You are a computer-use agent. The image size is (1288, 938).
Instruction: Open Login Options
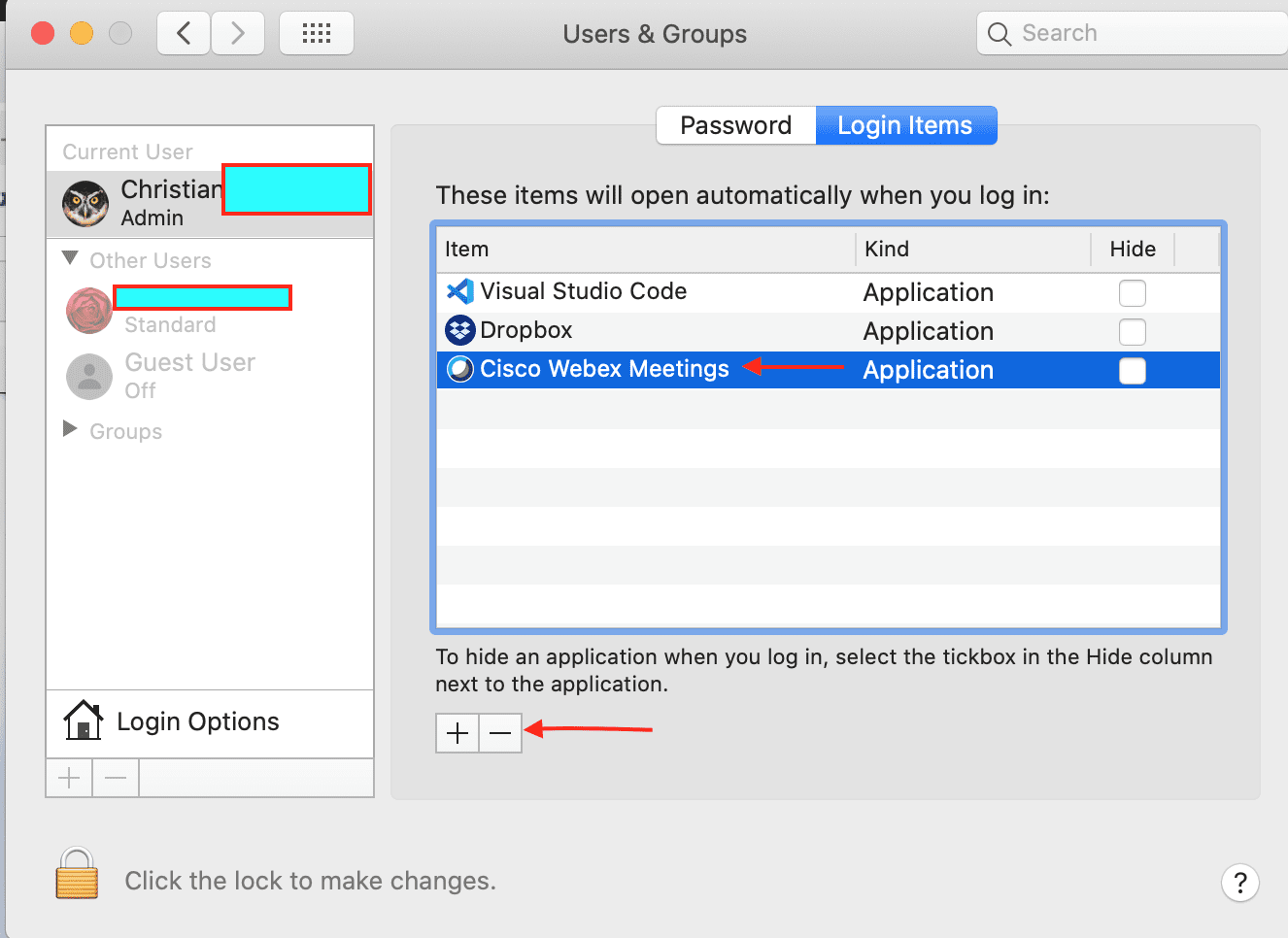(x=197, y=721)
